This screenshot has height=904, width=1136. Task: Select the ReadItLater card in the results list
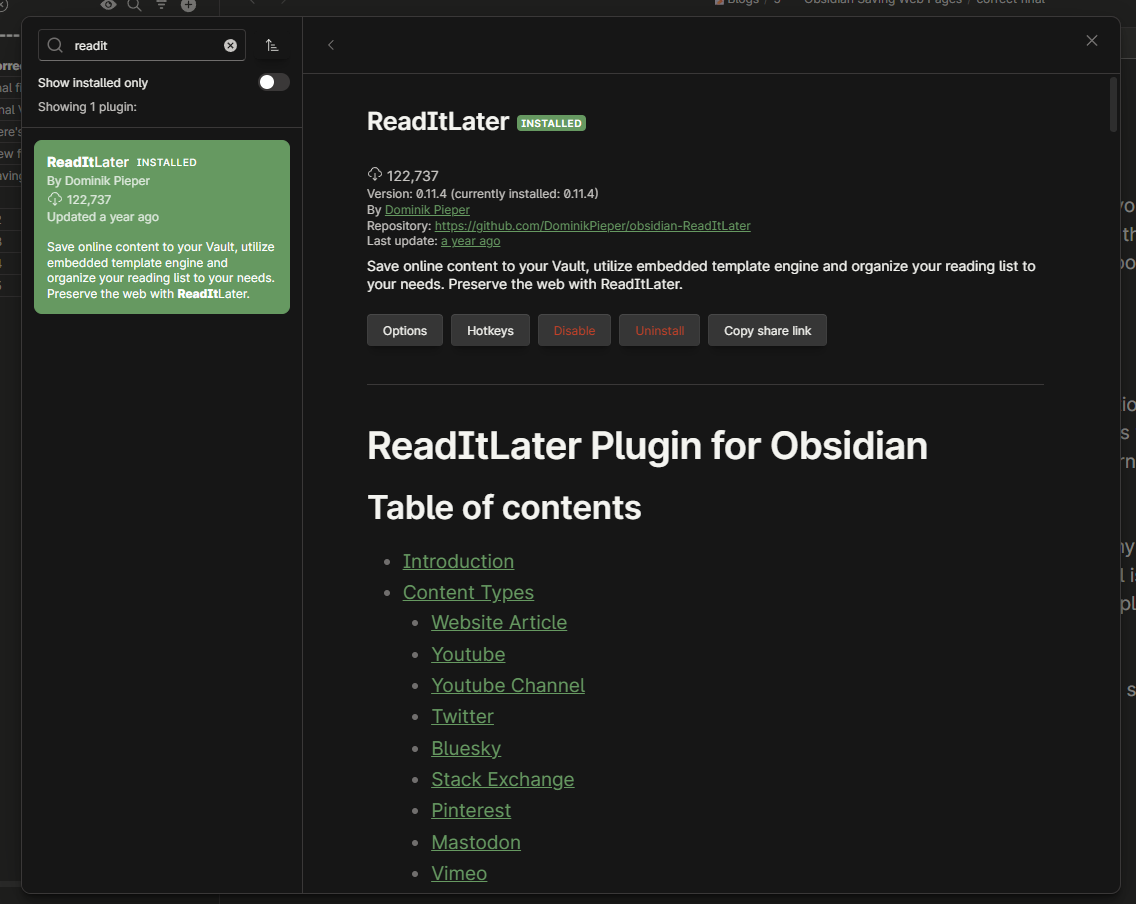click(161, 226)
